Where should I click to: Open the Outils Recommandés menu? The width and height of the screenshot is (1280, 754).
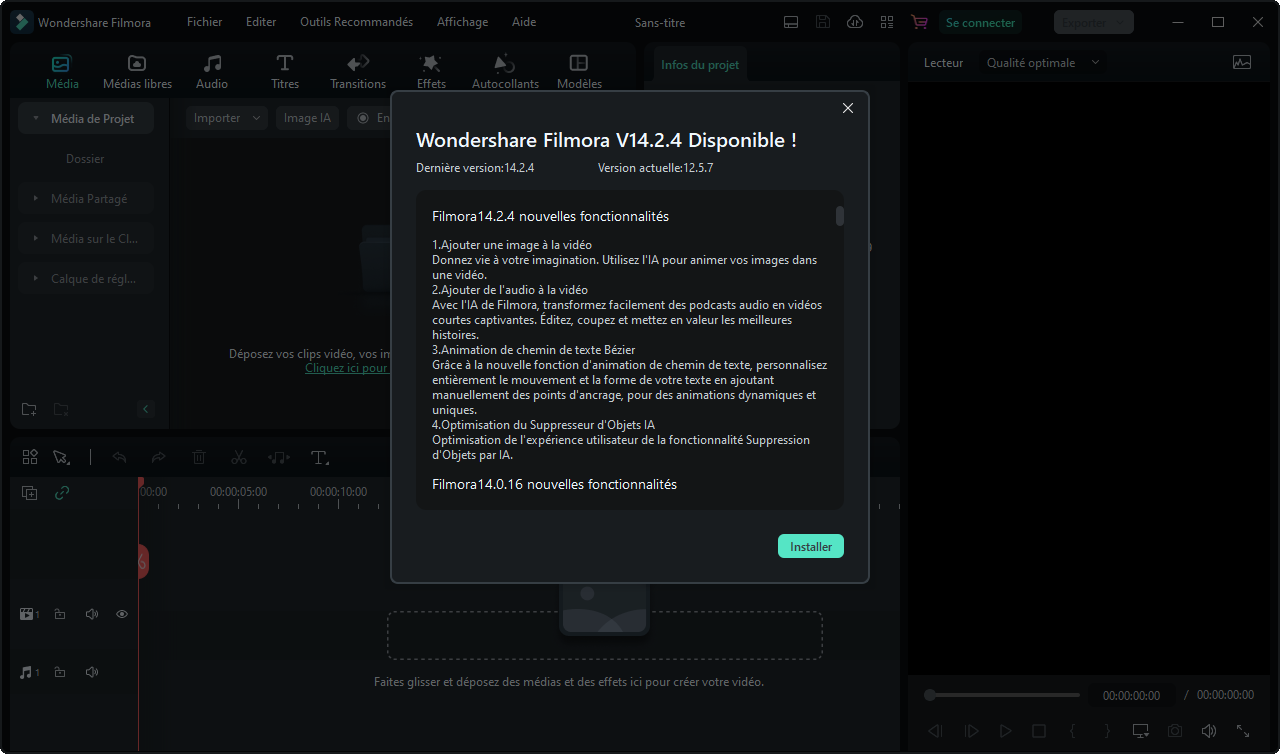[356, 22]
